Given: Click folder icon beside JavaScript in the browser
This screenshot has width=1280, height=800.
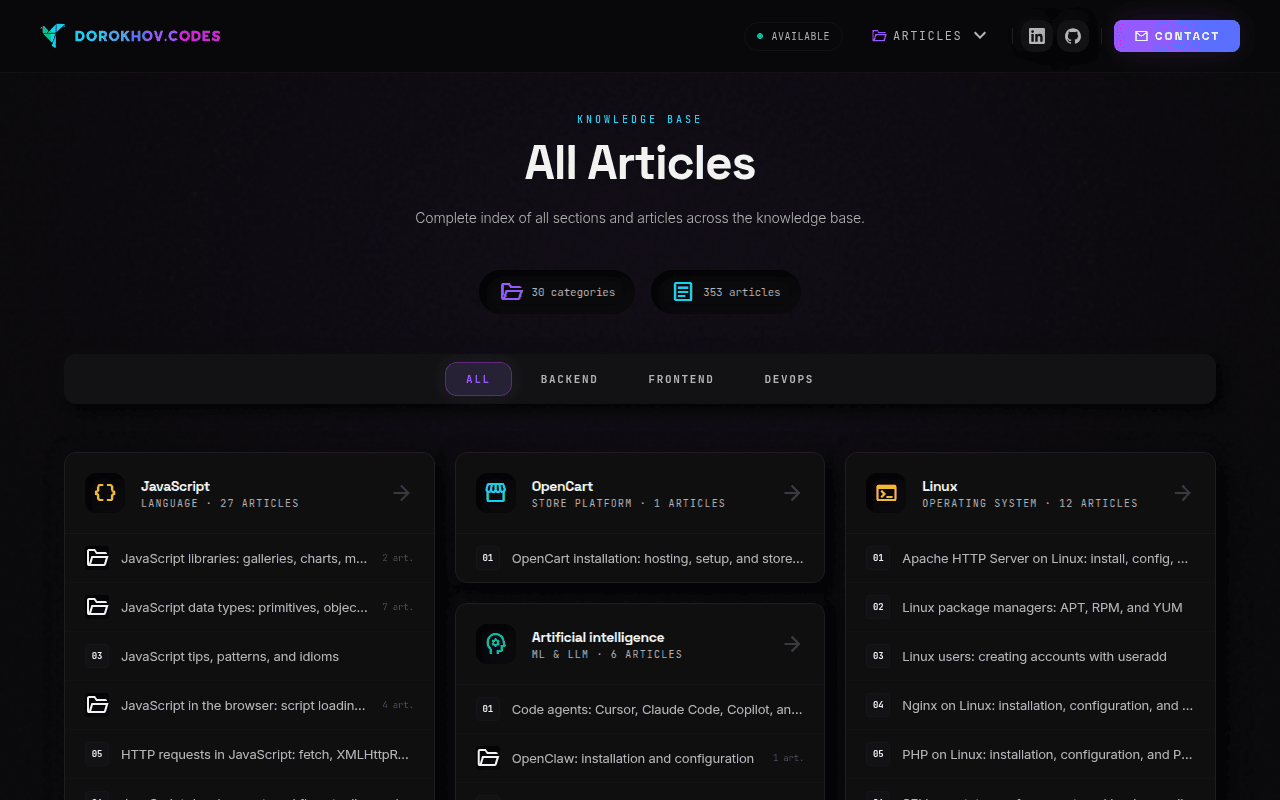Looking at the screenshot, I should click(97, 705).
